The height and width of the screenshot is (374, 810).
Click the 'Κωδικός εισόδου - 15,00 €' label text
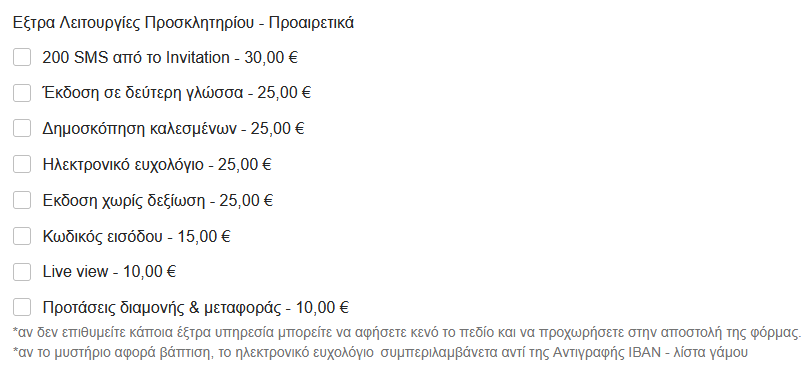pos(136,236)
